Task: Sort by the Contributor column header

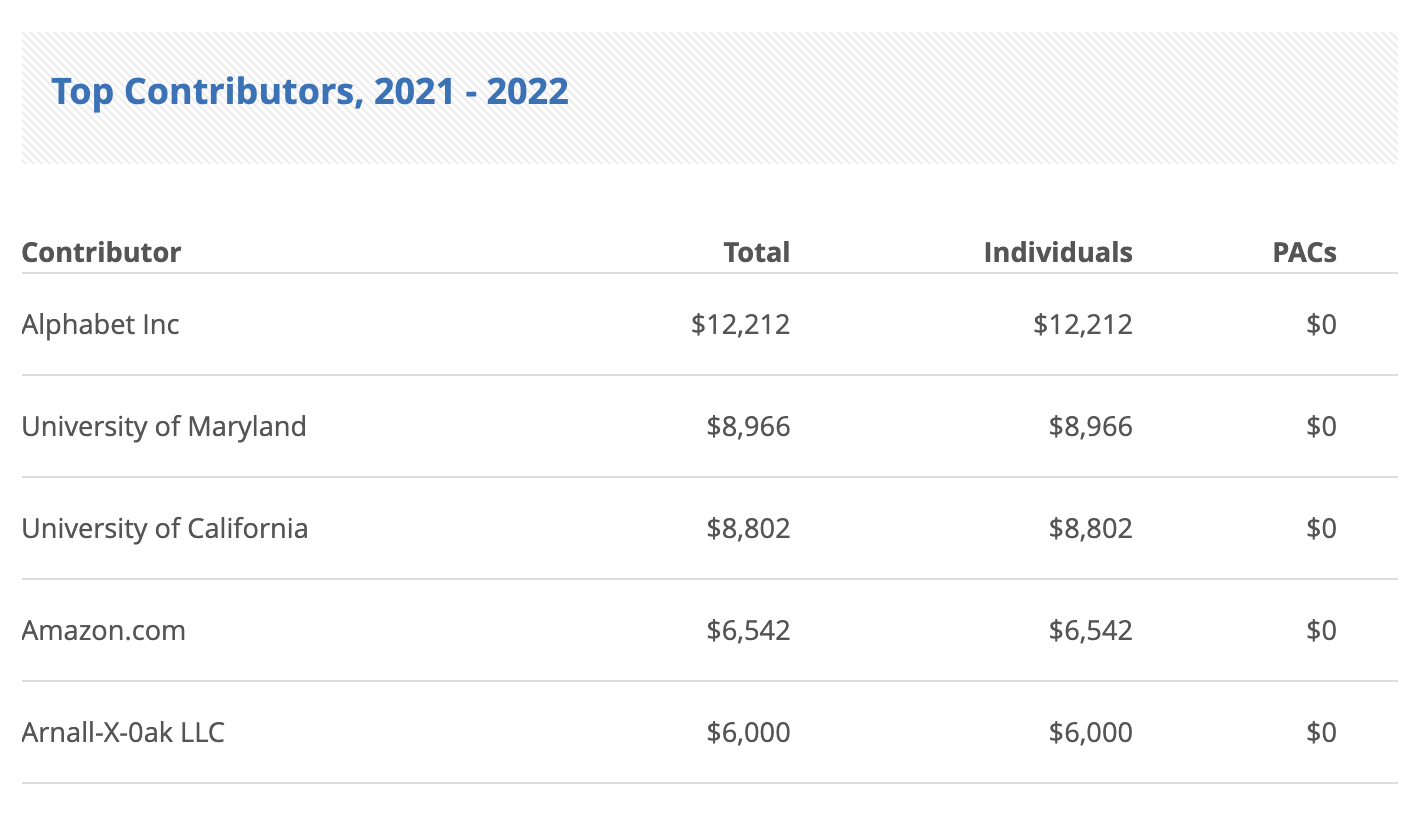Action: click(101, 252)
